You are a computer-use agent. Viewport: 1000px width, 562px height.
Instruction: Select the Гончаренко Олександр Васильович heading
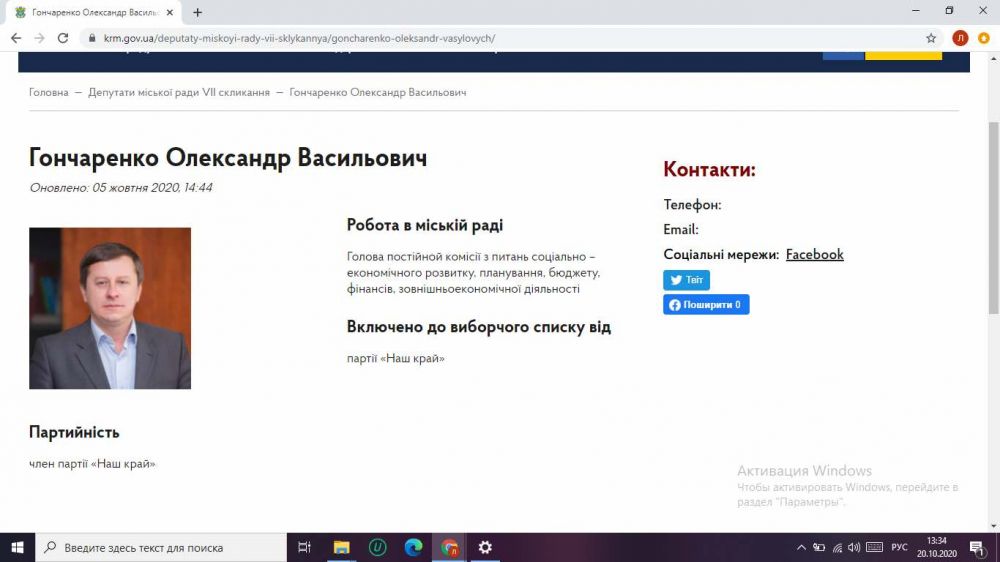coord(228,158)
